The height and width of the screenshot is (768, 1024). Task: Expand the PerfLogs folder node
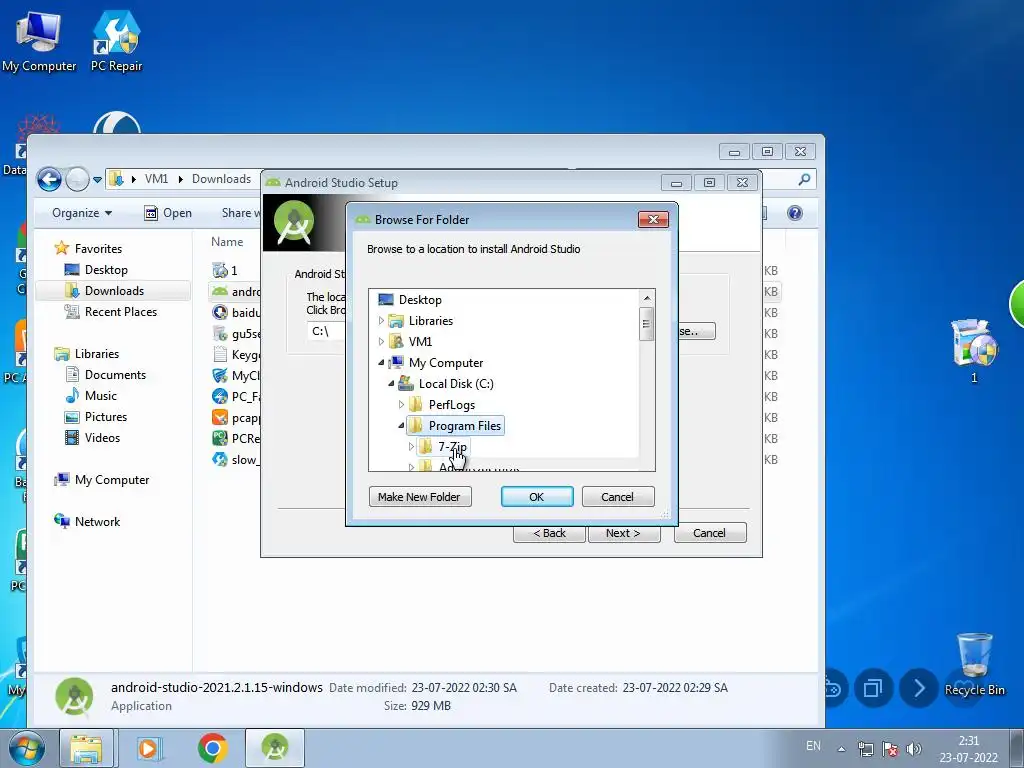pyautogui.click(x=401, y=404)
